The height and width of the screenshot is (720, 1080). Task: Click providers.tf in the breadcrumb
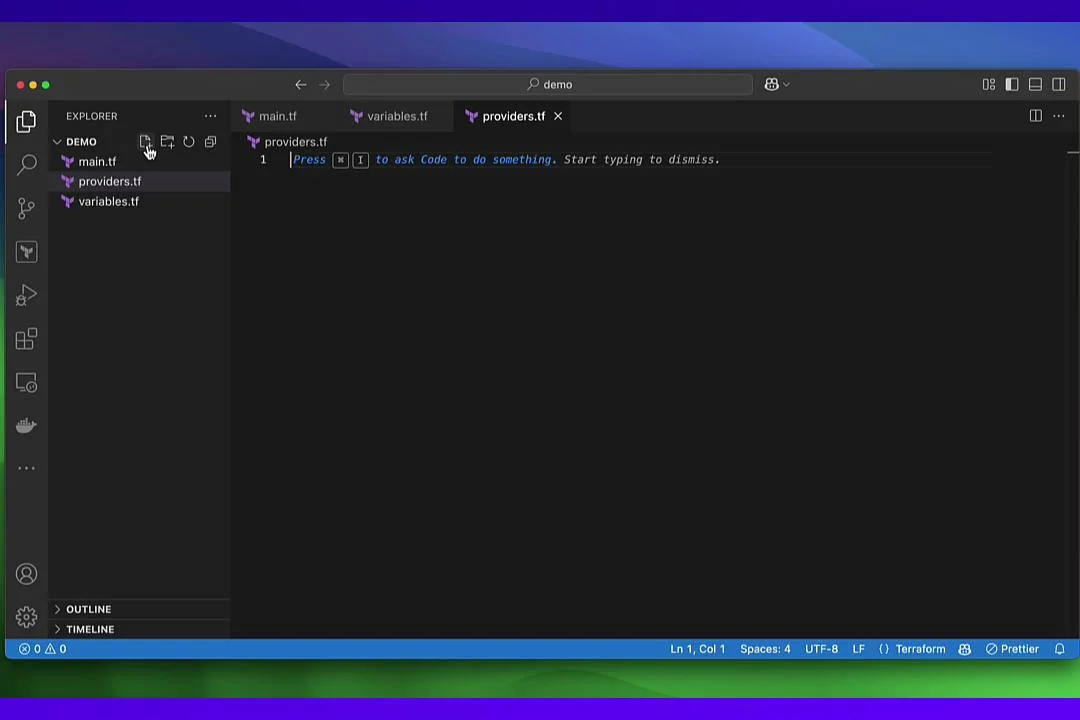[295, 142]
